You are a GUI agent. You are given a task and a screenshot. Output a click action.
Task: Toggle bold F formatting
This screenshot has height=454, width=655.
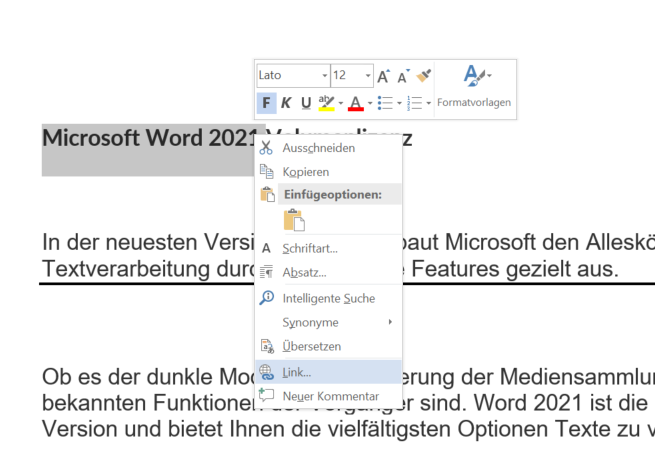266,103
